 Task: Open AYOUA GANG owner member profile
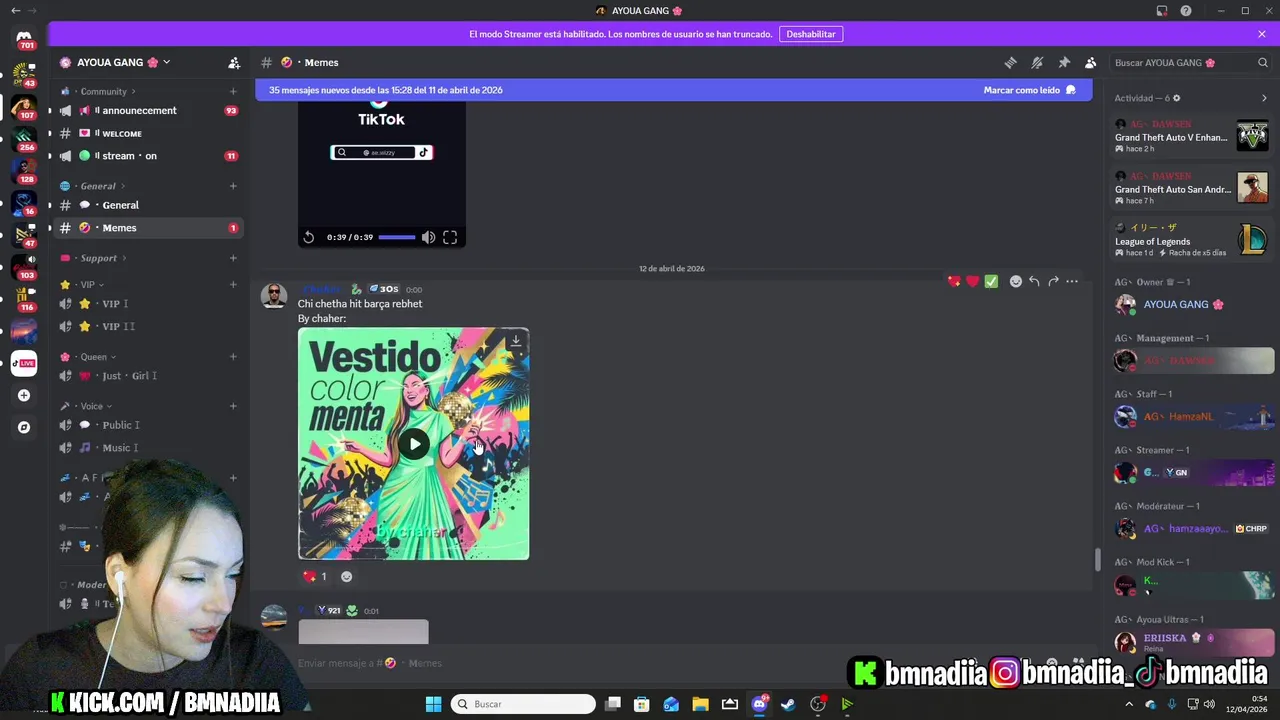(x=1192, y=304)
